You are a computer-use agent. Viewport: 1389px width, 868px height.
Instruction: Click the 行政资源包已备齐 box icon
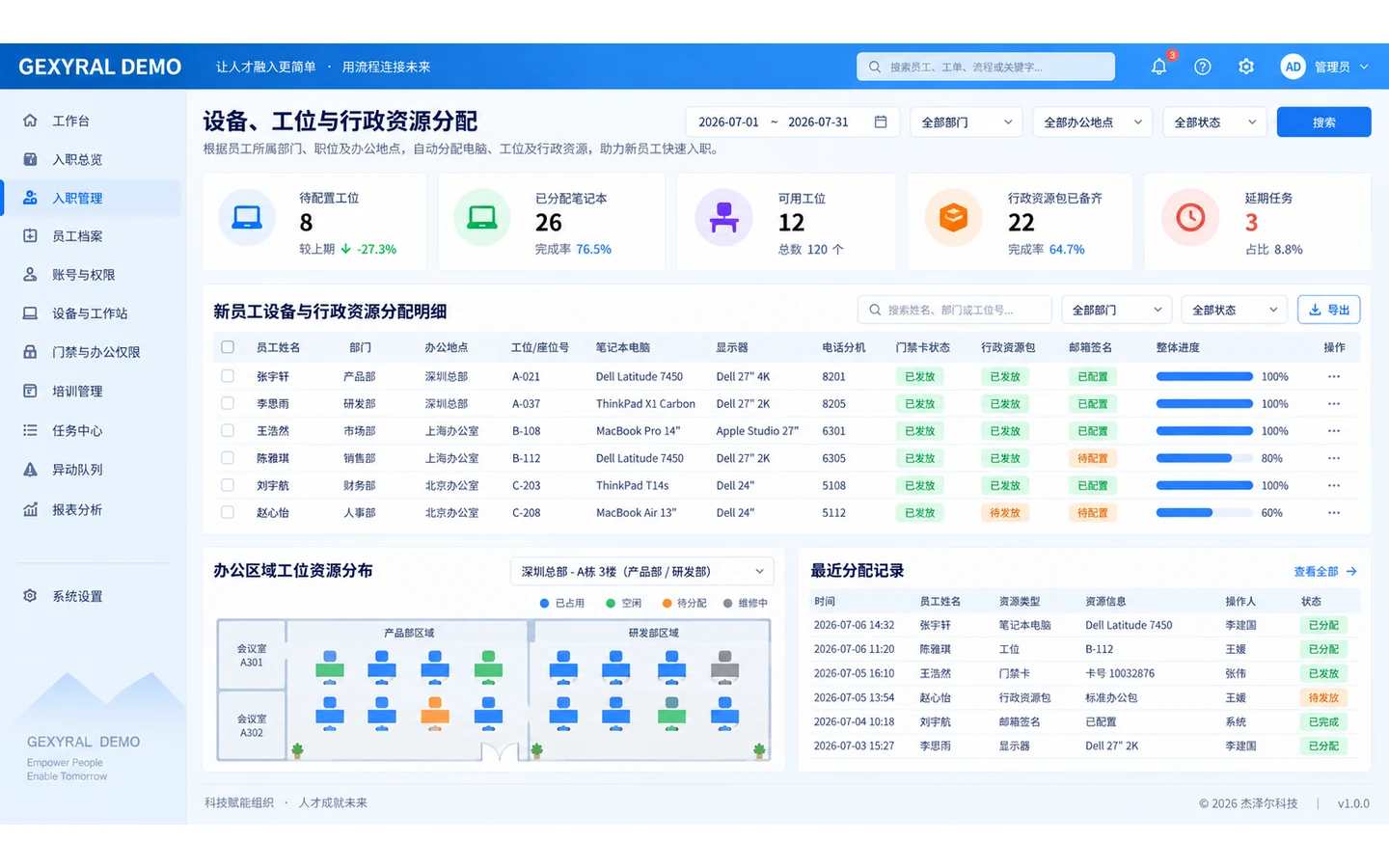point(953,218)
